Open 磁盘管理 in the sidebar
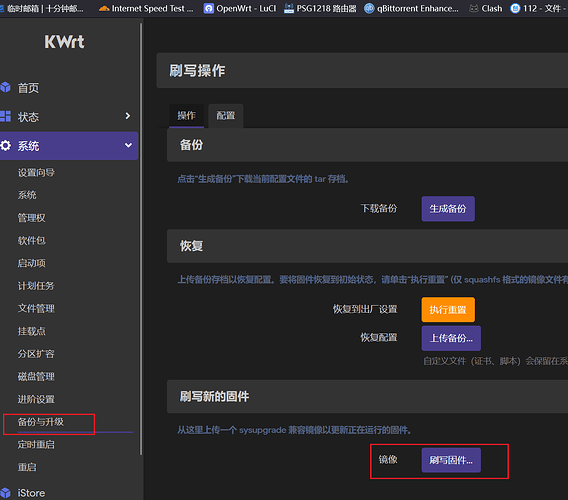 click(36, 377)
